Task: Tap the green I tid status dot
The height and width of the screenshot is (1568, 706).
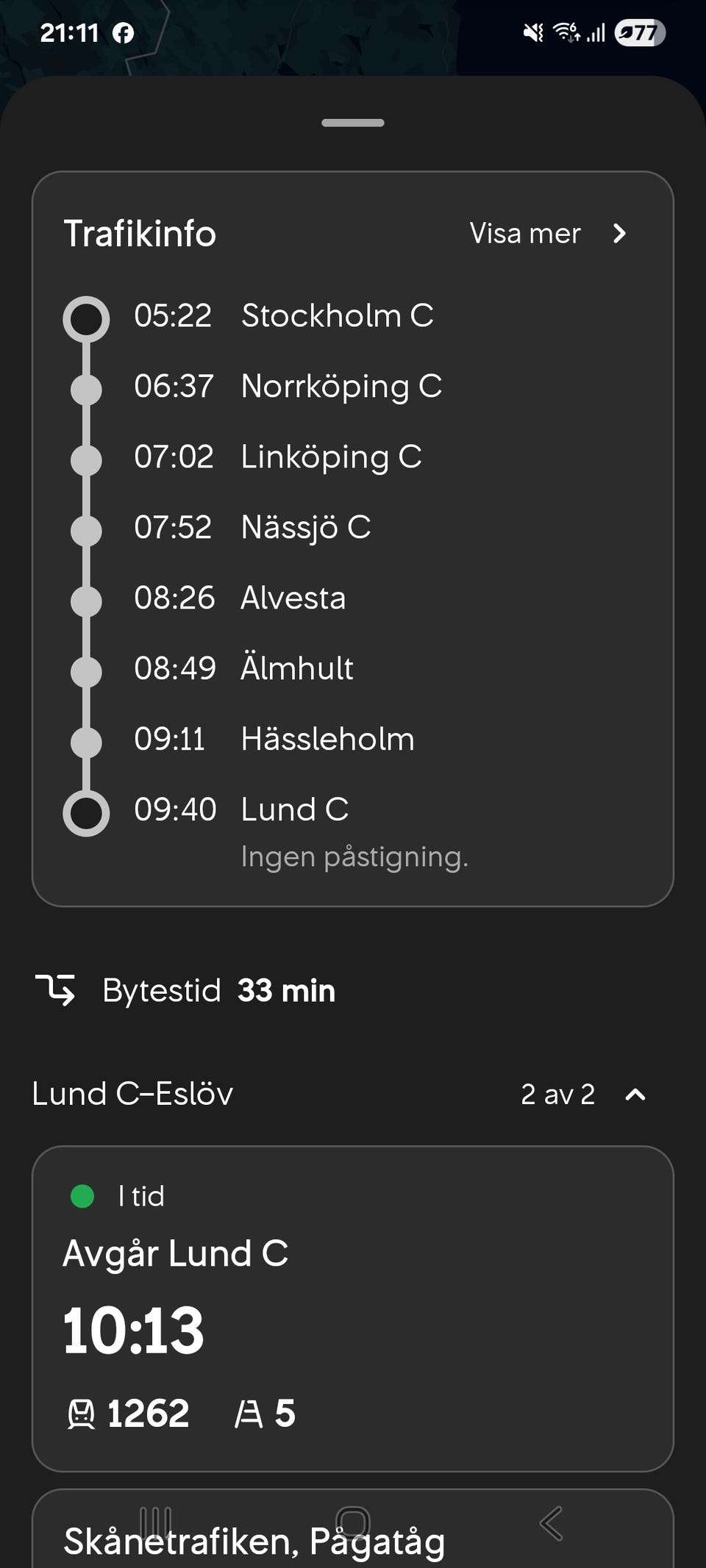Action: pyautogui.click(x=82, y=1196)
